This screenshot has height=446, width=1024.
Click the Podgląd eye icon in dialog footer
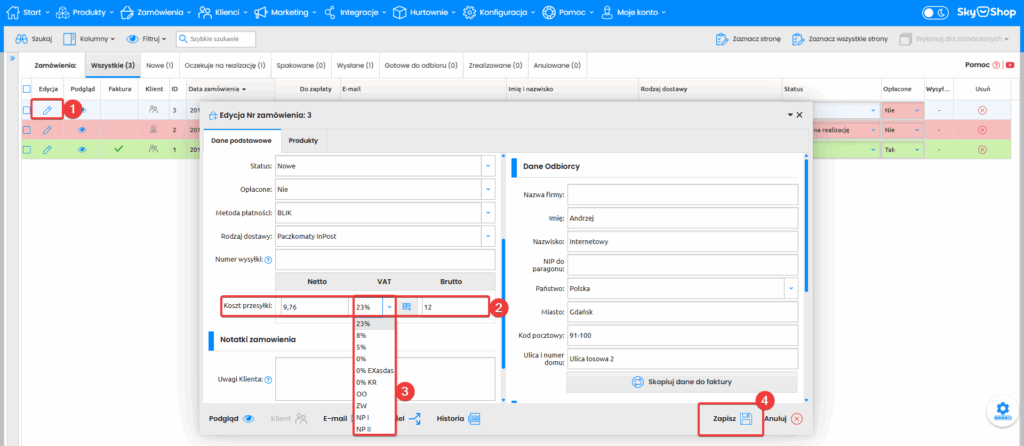[249, 419]
